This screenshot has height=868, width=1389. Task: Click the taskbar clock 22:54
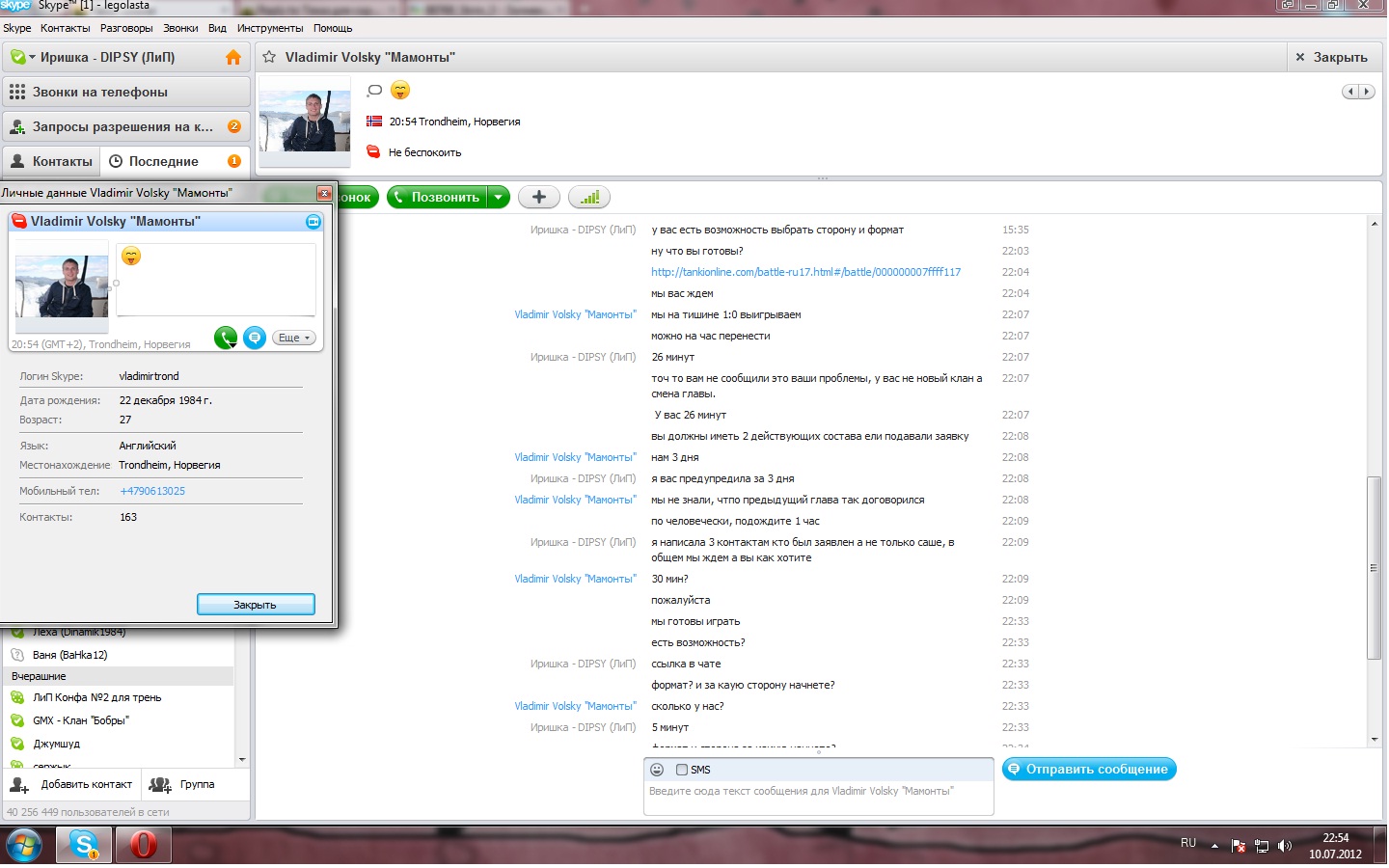pyautogui.click(x=1336, y=838)
